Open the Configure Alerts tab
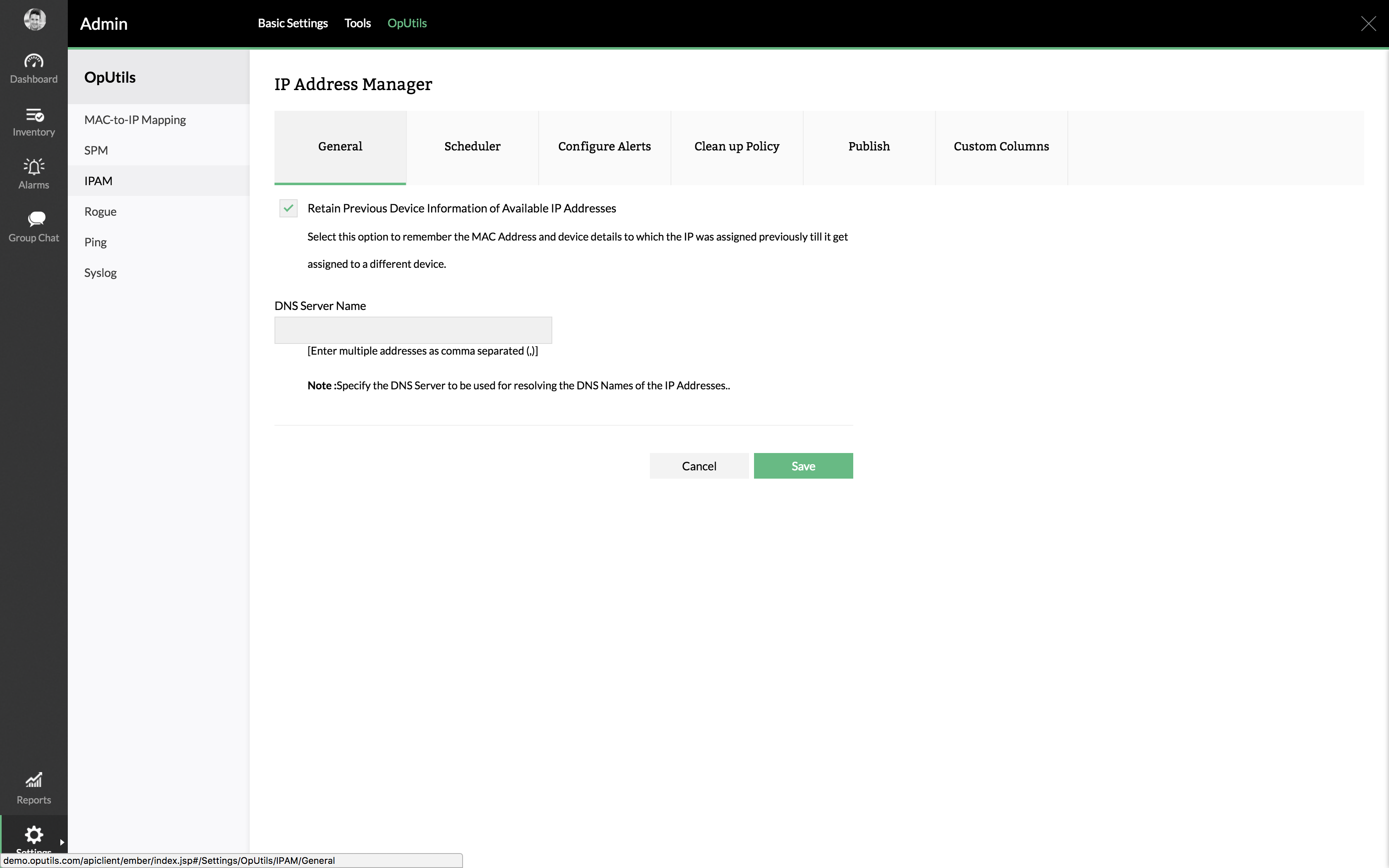Screen dimensions: 1389x868 point(604,147)
